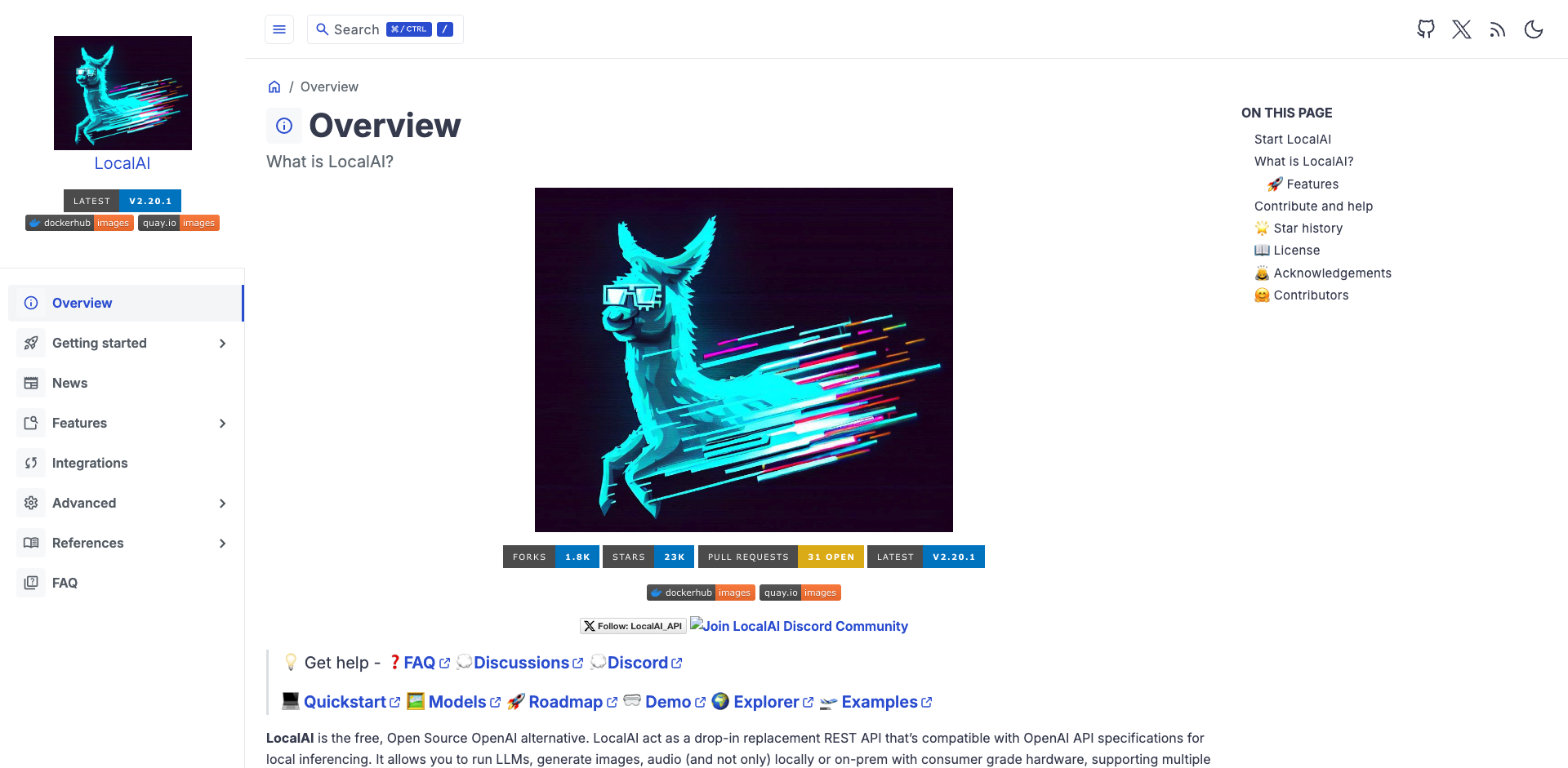Screen dimensions: 1568x768
Task: Expand the Features section chevron
Action: pyautogui.click(x=222, y=424)
